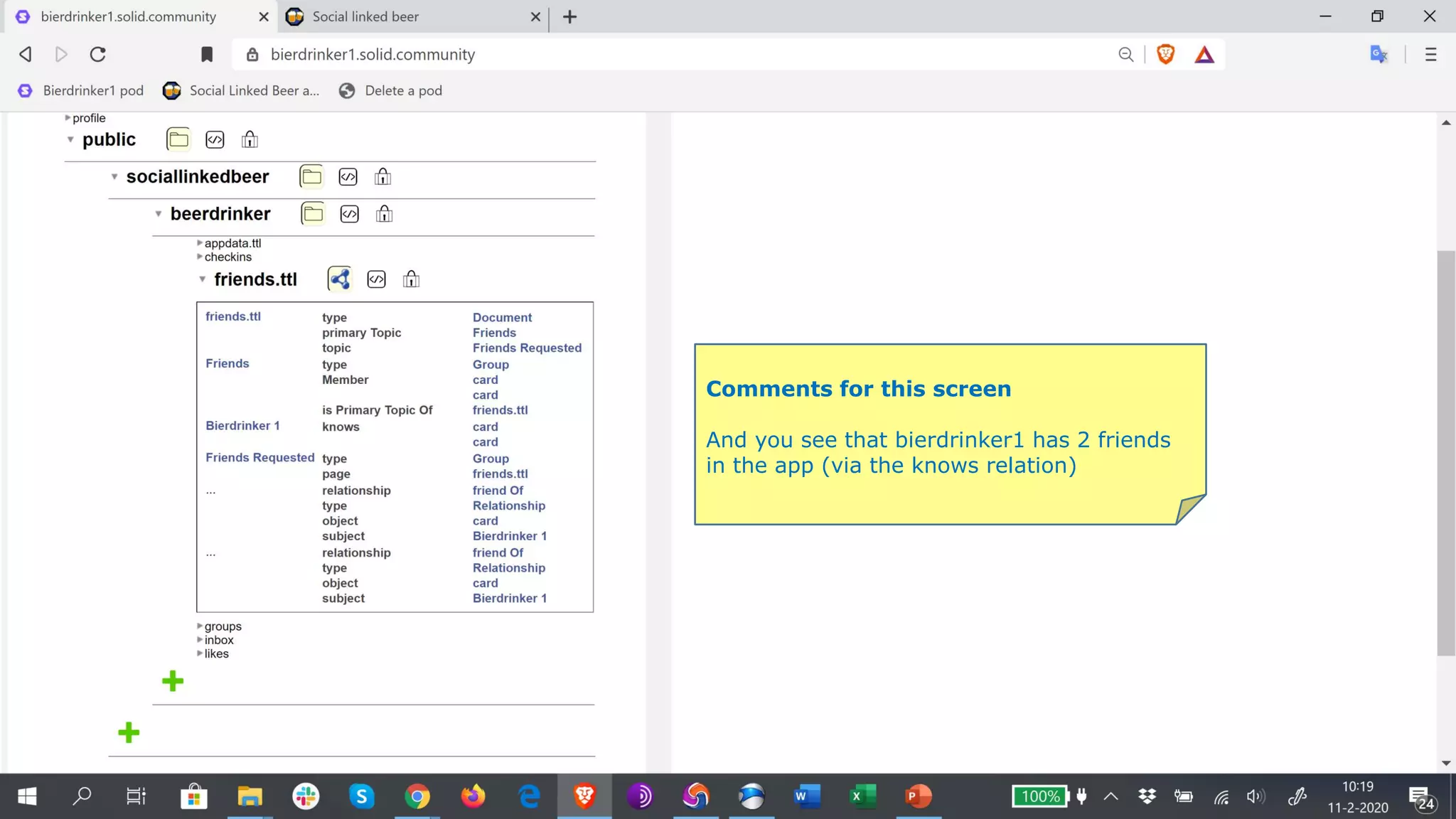Open Windows Start menu
This screenshot has width=1456, height=819.
(27, 796)
